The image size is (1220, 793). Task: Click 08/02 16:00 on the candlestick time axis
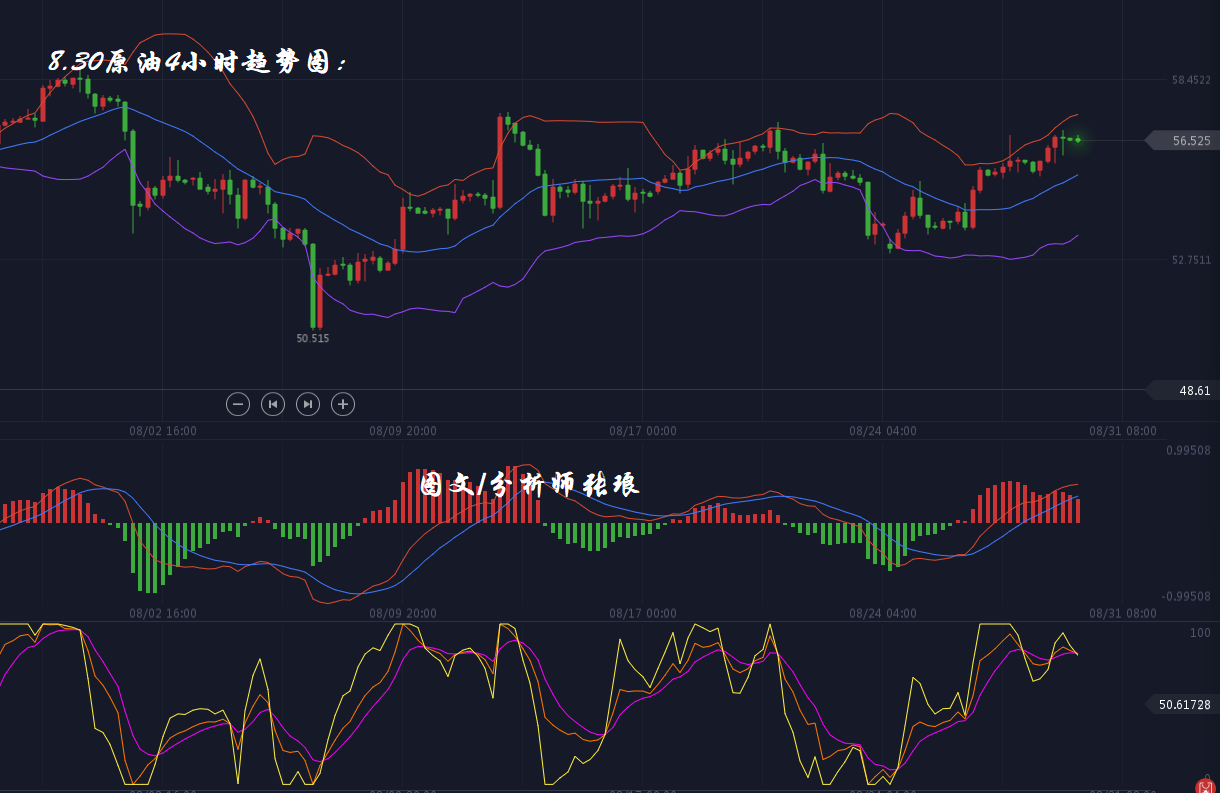tap(163, 431)
